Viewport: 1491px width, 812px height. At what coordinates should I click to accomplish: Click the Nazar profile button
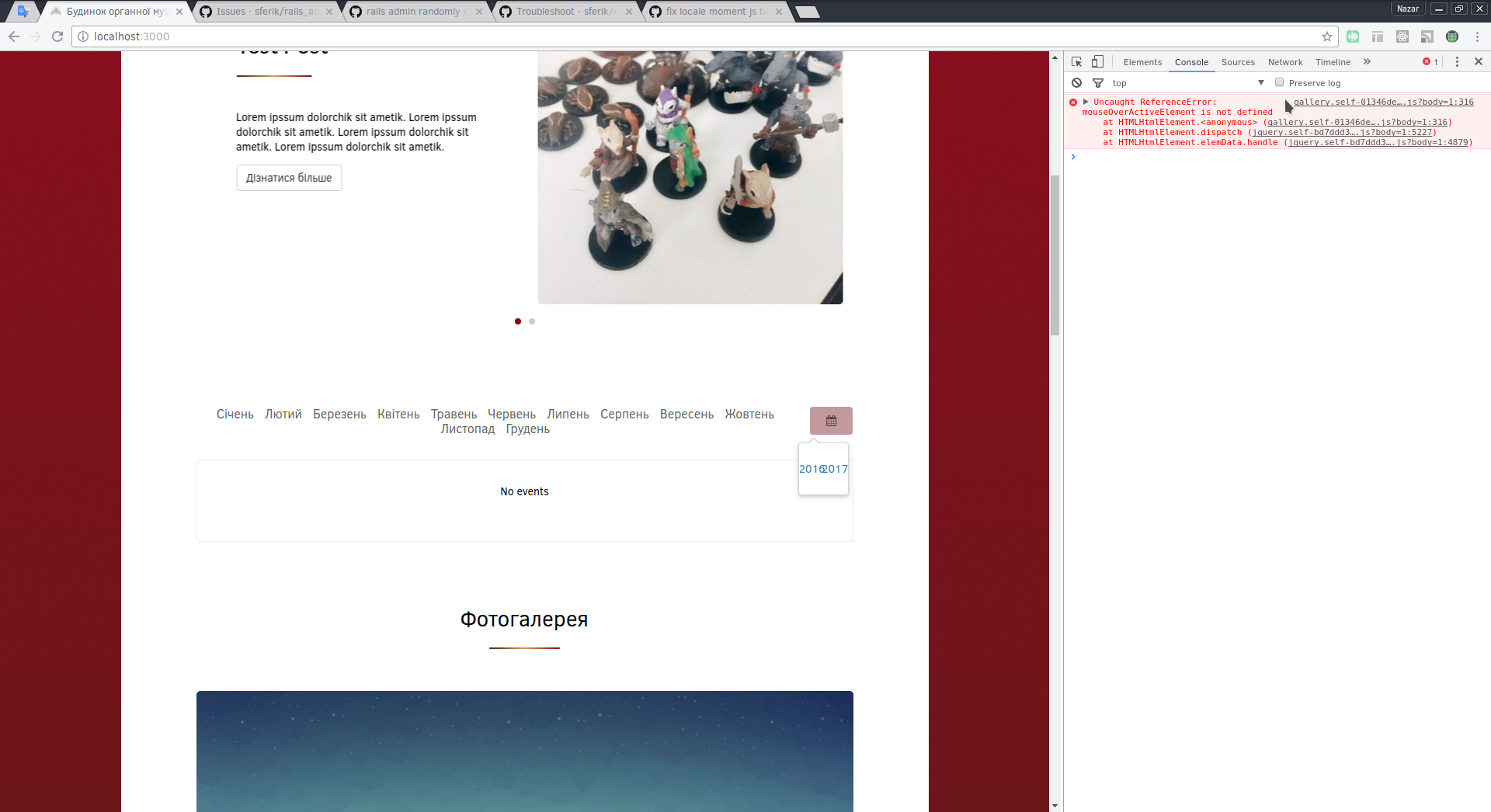pyautogui.click(x=1407, y=9)
